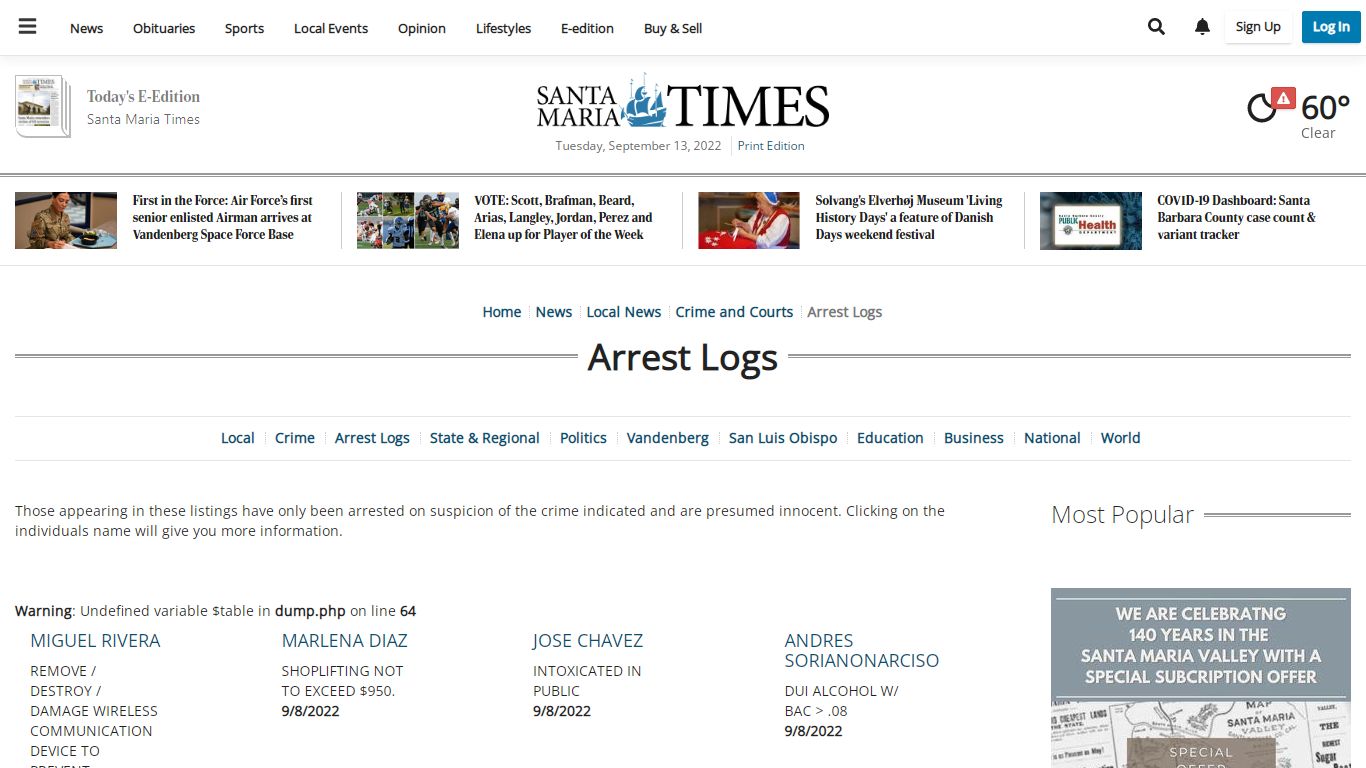Select the World section tab
Screen dimensions: 1366x768
1121,438
